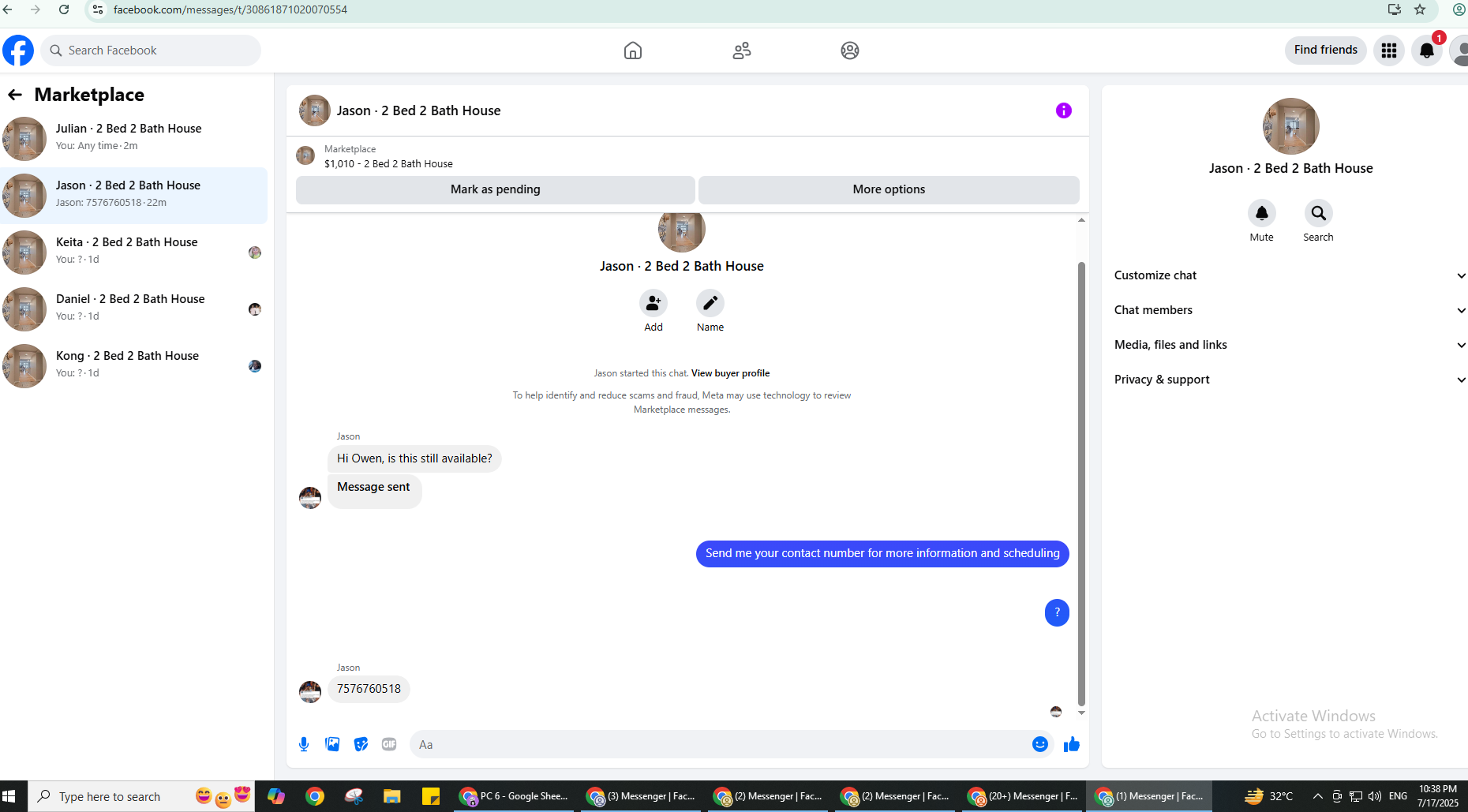This screenshot has height=812, width=1468.
Task: Expand the Privacy & support section
Action: coord(1290,380)
